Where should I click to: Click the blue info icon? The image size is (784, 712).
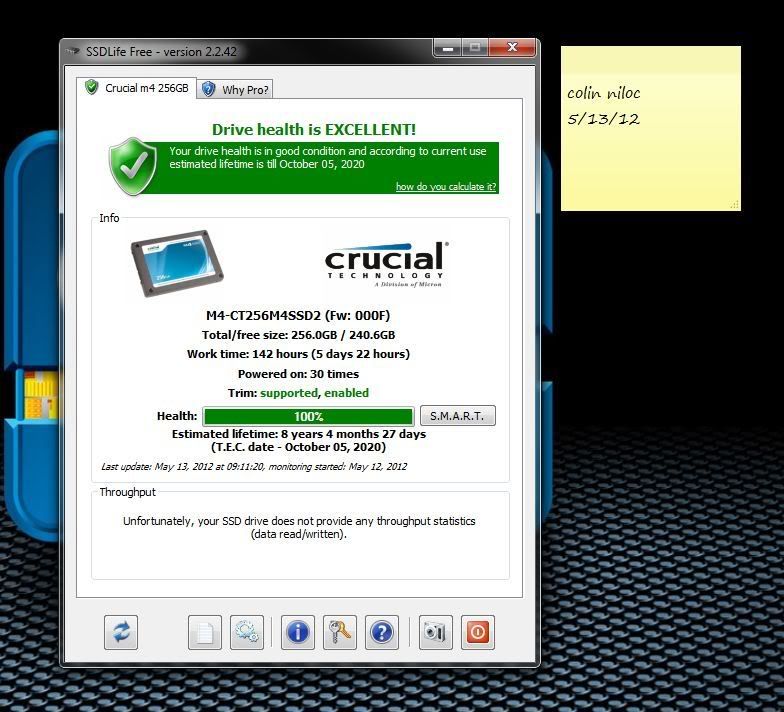[x=298, y=632]
